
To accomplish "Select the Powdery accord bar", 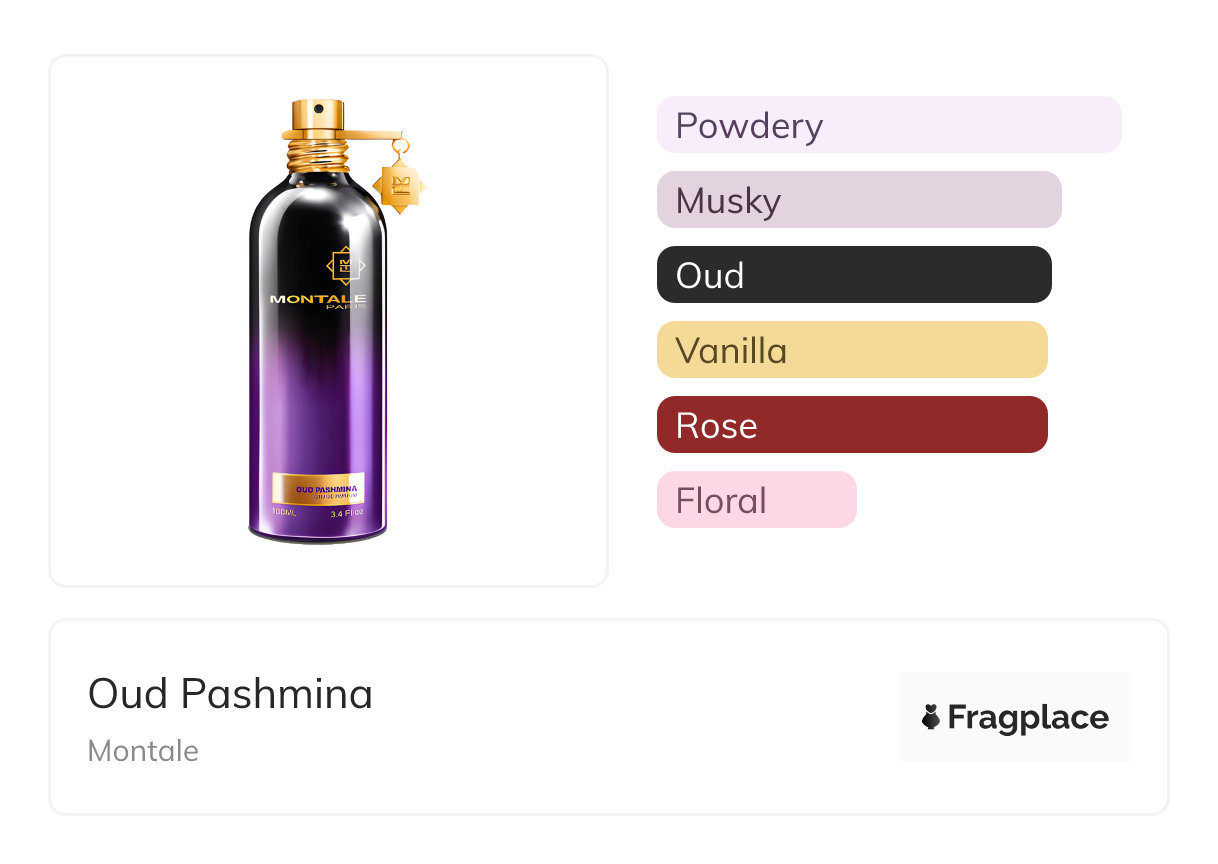I will (x=888, y=125).
